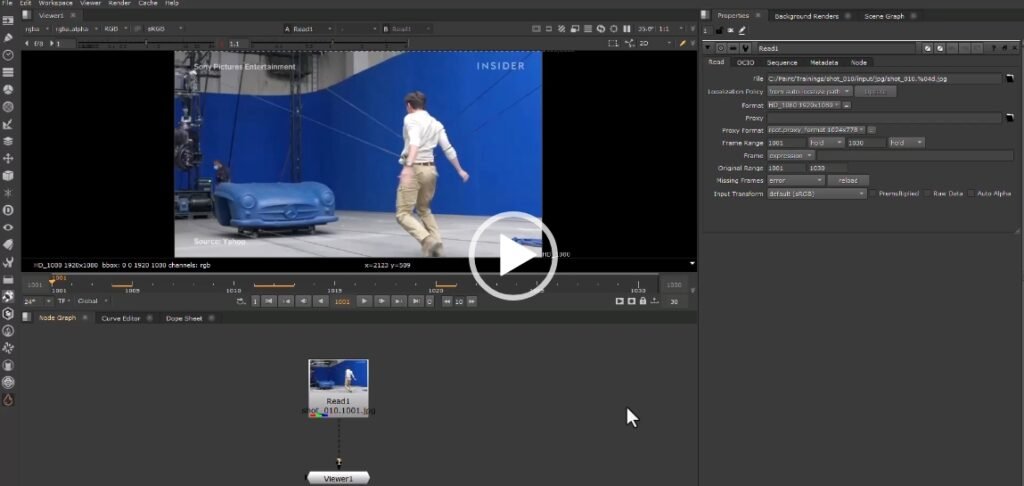Screen dimensions: 1024x486
Task: Open the viewer rgba channel dropdown
Action: pos(37,29)
